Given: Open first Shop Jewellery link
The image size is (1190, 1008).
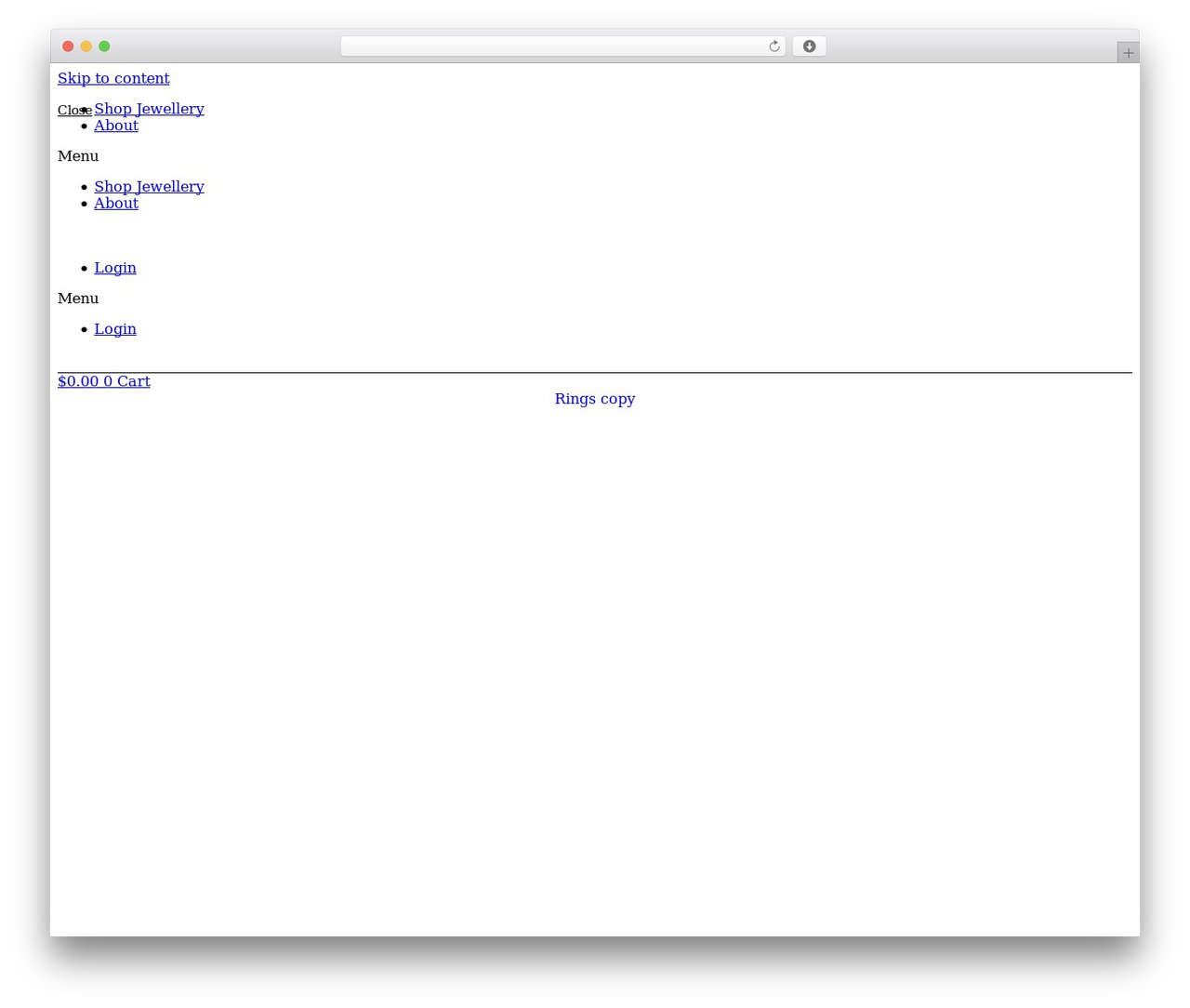Looking at the screenshot, I should click(x=149, y=109).
